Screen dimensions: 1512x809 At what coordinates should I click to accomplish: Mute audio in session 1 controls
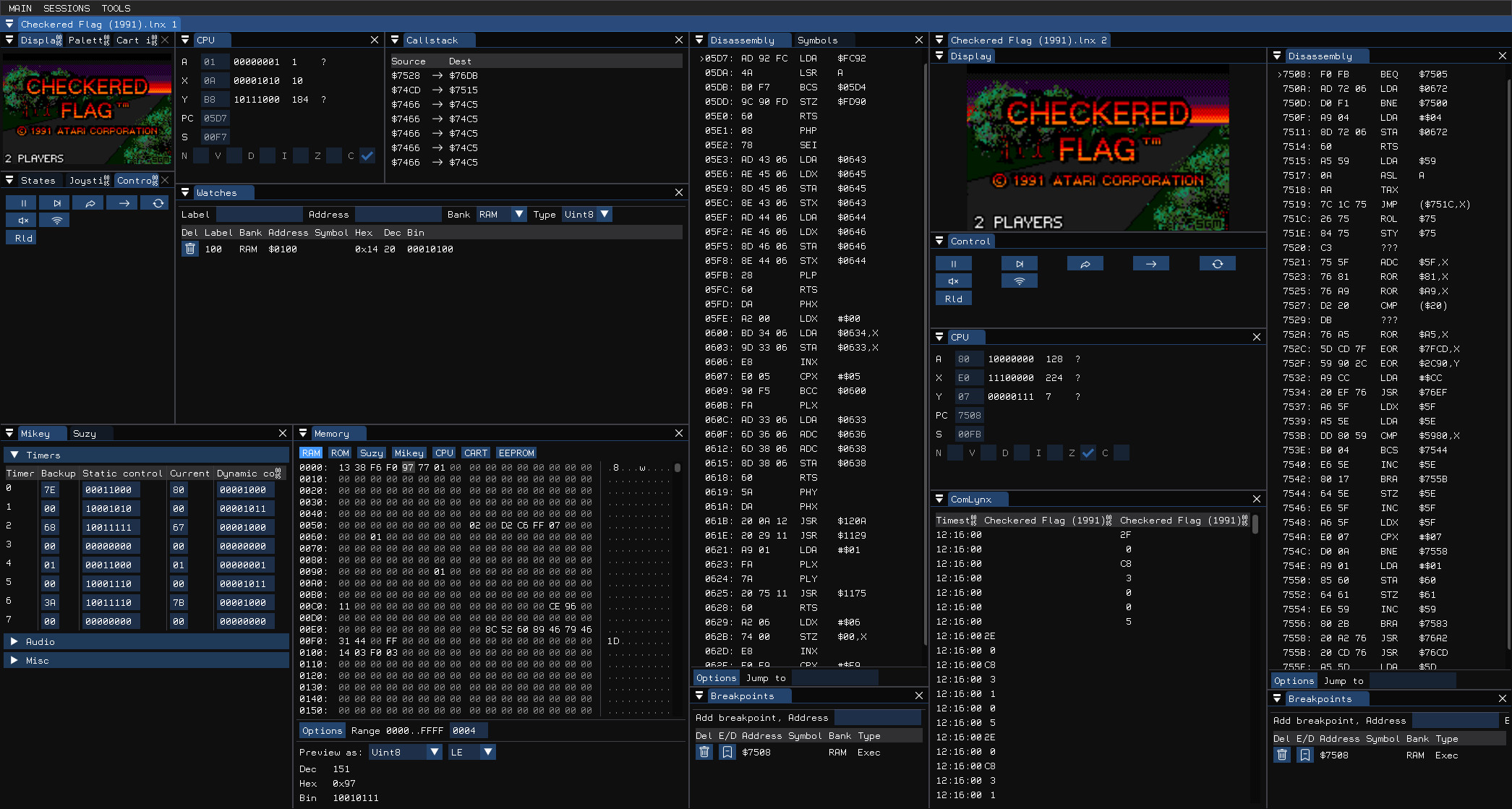coord(23,221)
